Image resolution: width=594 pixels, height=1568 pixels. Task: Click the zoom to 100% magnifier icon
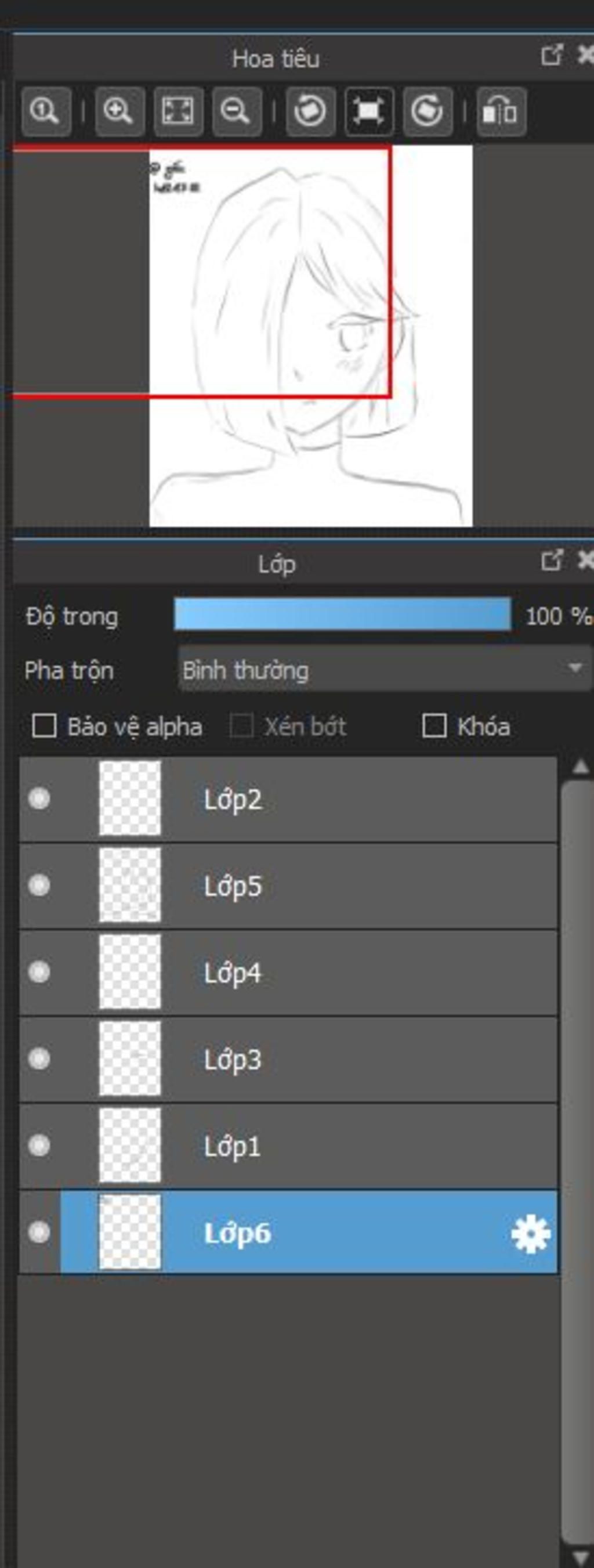46,111
